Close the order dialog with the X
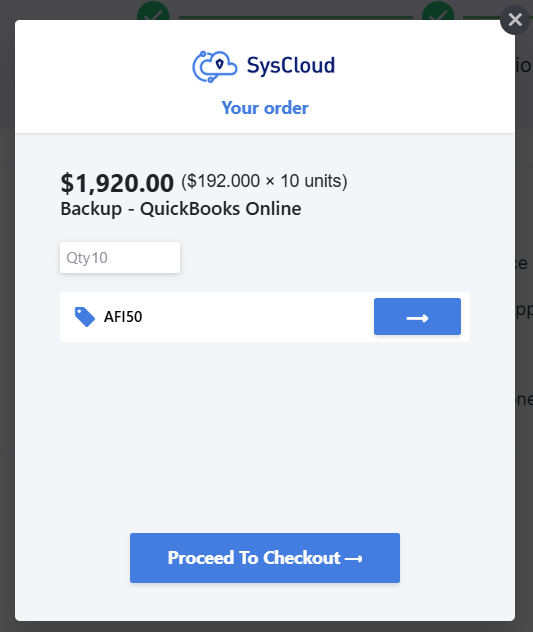Image resolution: width=533 pixels, height=632 pixels. (515, 20)
